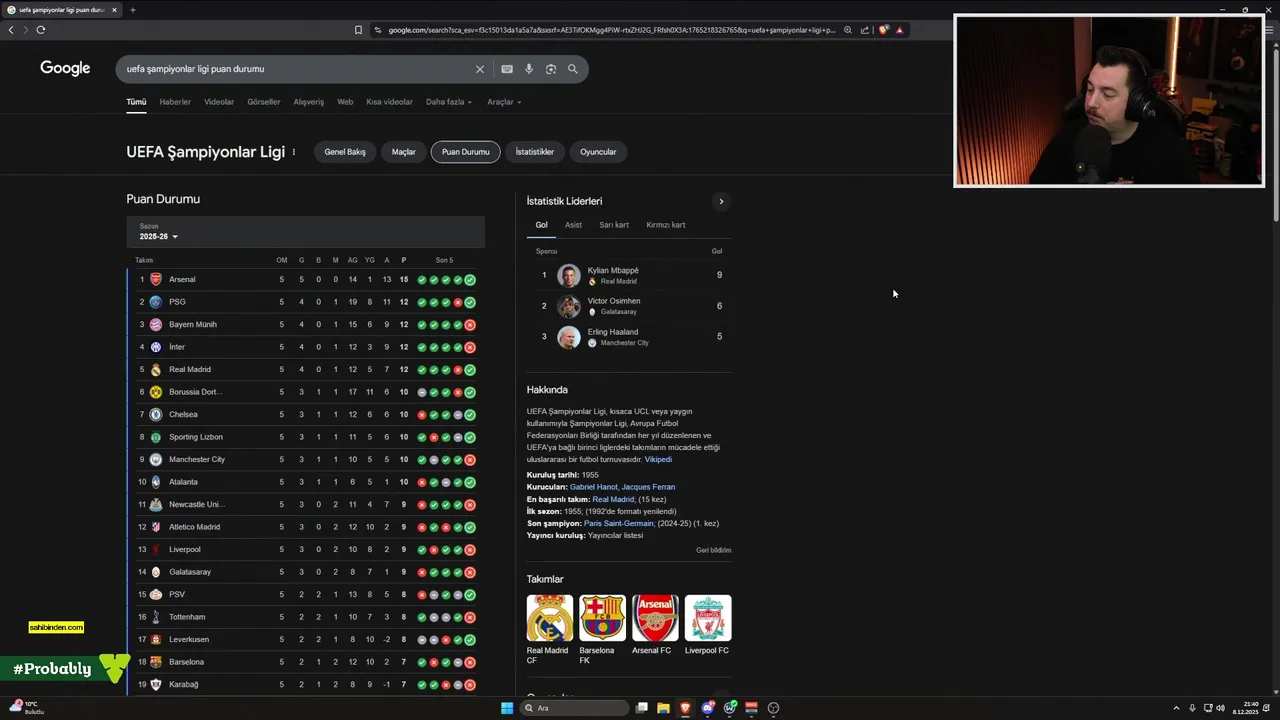The image size is (1280, 720).
Task: Open the Barselona FK team card
Action: (x=602, y=629)
